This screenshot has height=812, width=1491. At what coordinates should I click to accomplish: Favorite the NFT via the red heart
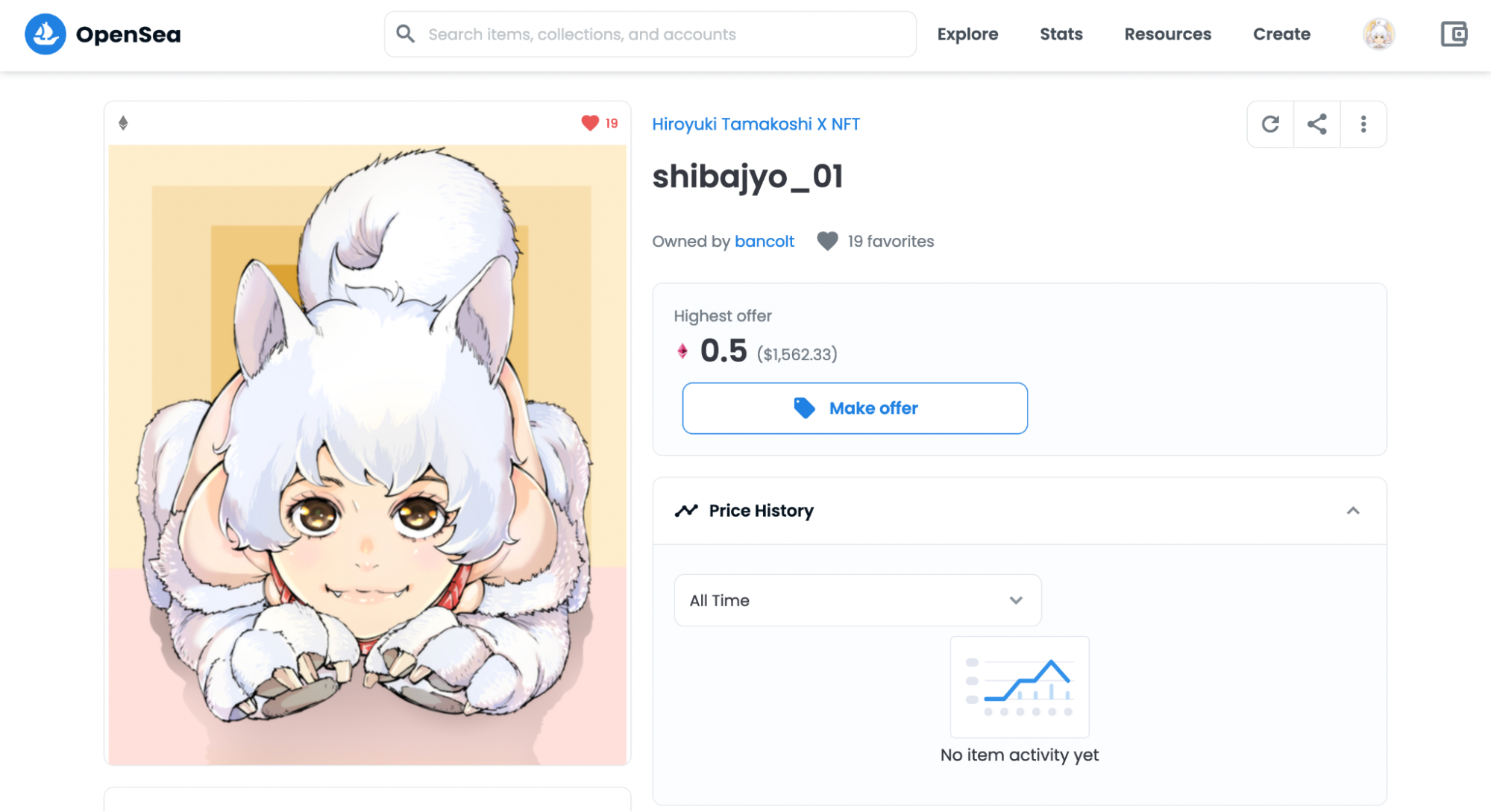pos(589,122)
